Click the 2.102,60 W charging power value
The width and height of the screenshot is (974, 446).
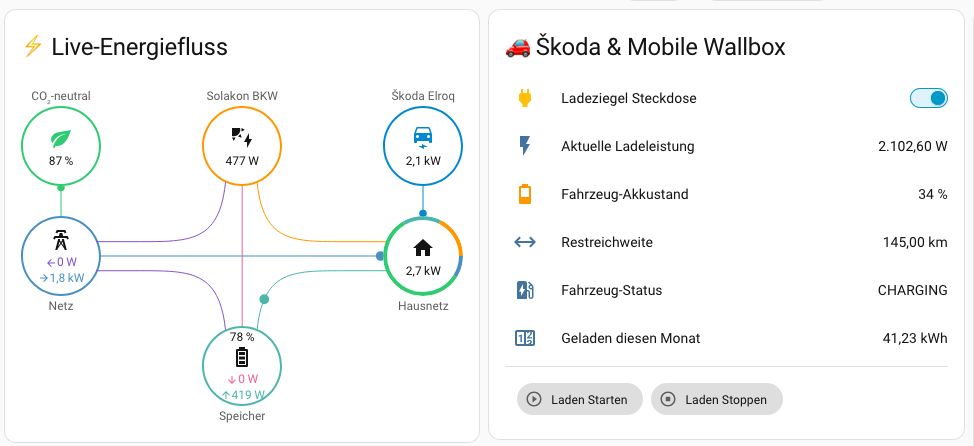pyautogui.click(x=913, y=147)
